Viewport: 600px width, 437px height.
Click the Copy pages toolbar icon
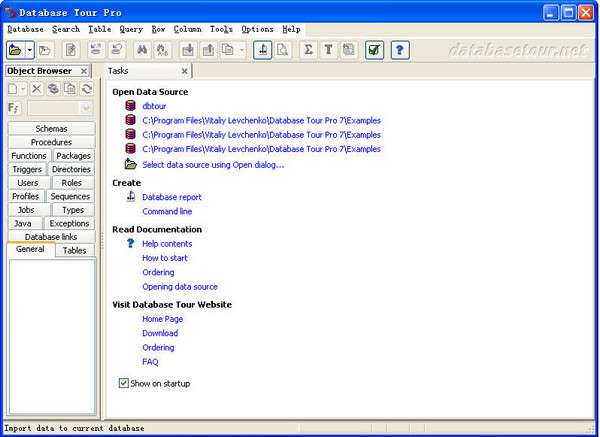coord(228,50)
